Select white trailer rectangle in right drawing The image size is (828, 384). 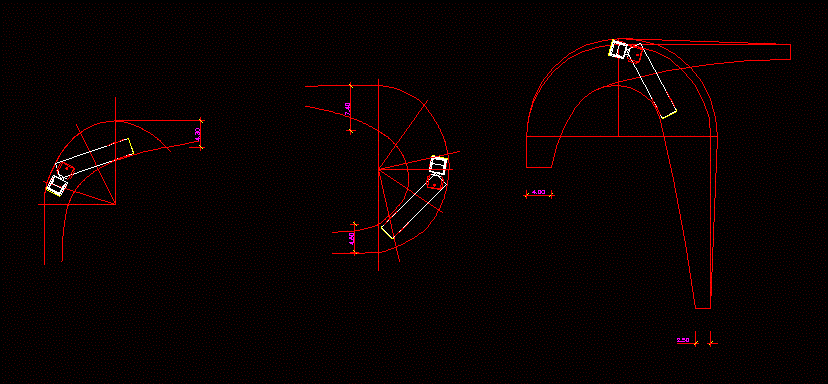tap(652, 81)
